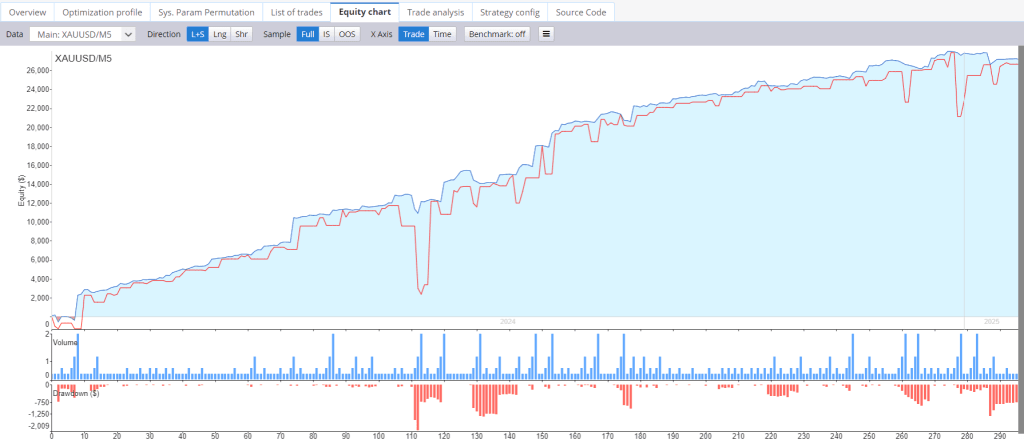Image resolution: width=1024 pixels, height=440 pixels.
Task: Toggle the Benchmark: off button
Action: coord(497,34)
